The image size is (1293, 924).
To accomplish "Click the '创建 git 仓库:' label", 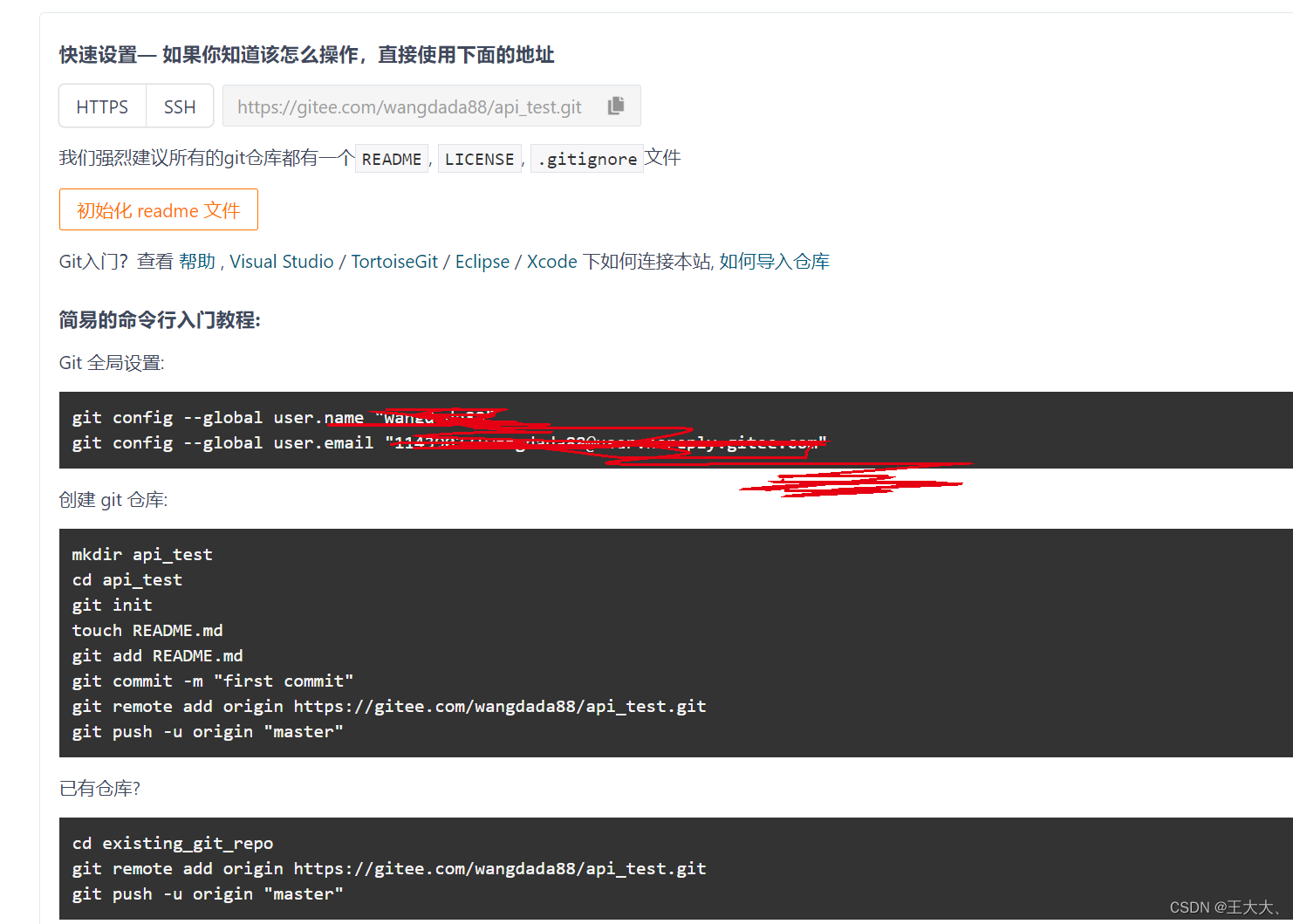I will point(113,500).
